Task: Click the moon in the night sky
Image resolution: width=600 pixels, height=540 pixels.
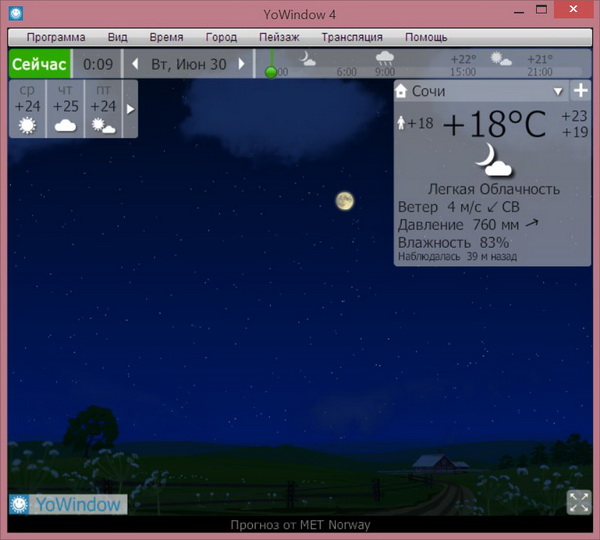Action: (344, 201)
